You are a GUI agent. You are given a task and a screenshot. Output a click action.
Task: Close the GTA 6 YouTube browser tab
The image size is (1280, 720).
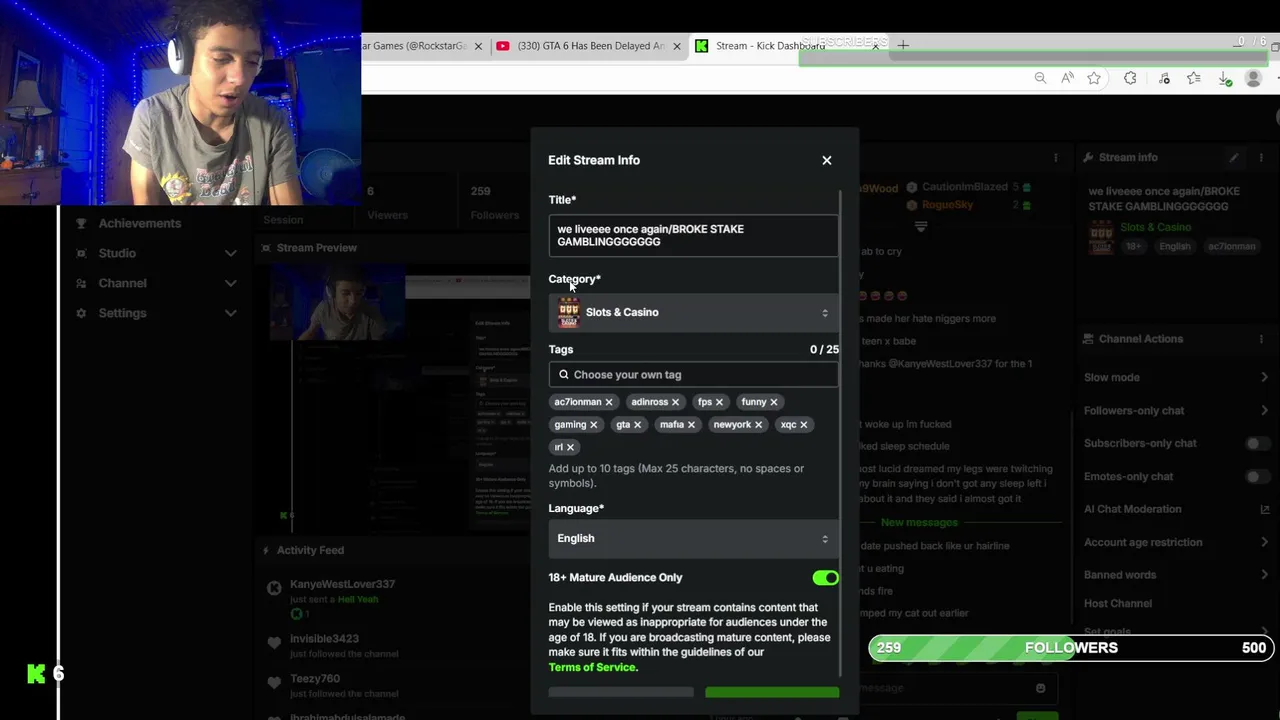click(x=677, y=46)
